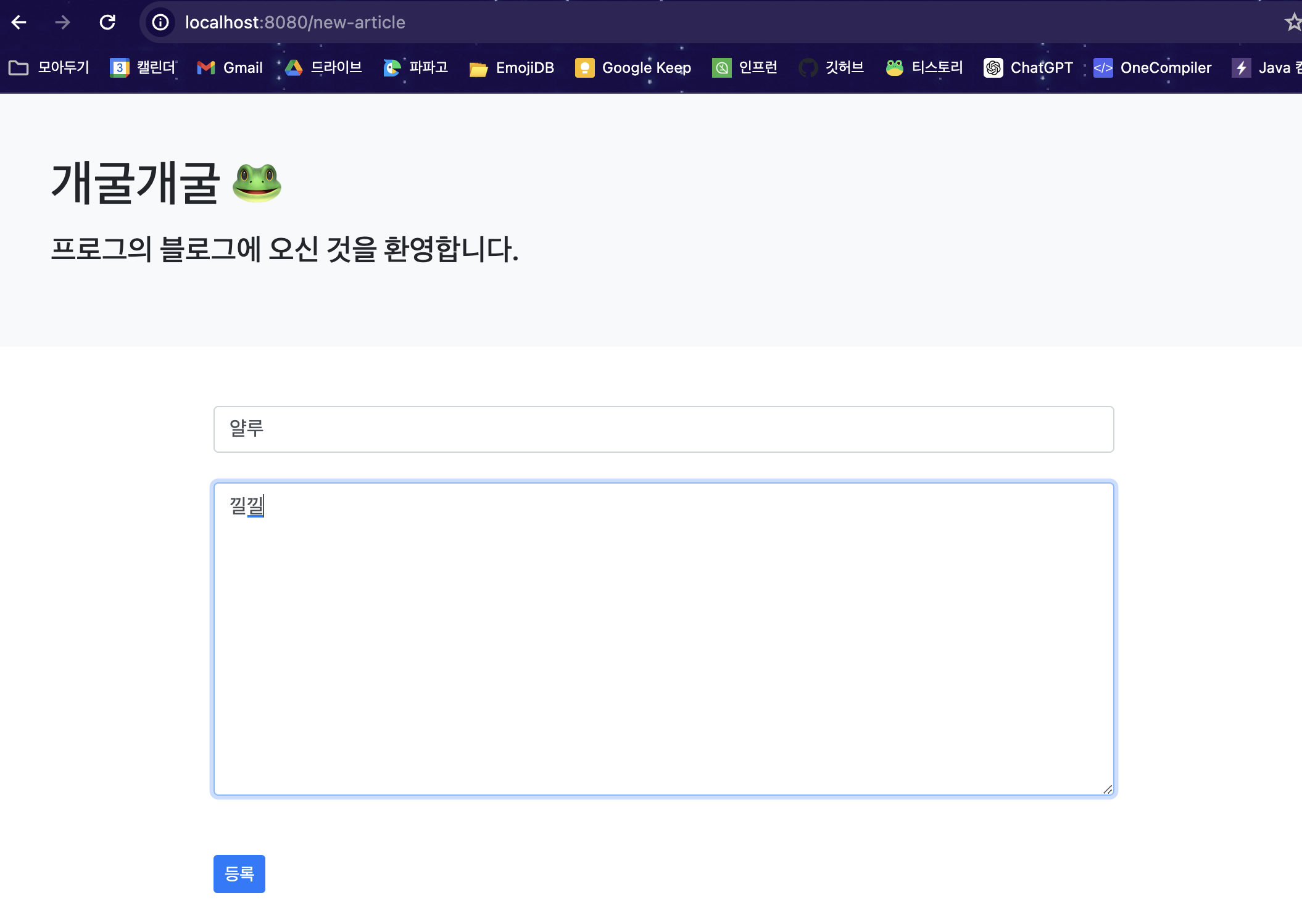Bookmark this page with the star

[1293, 23]
